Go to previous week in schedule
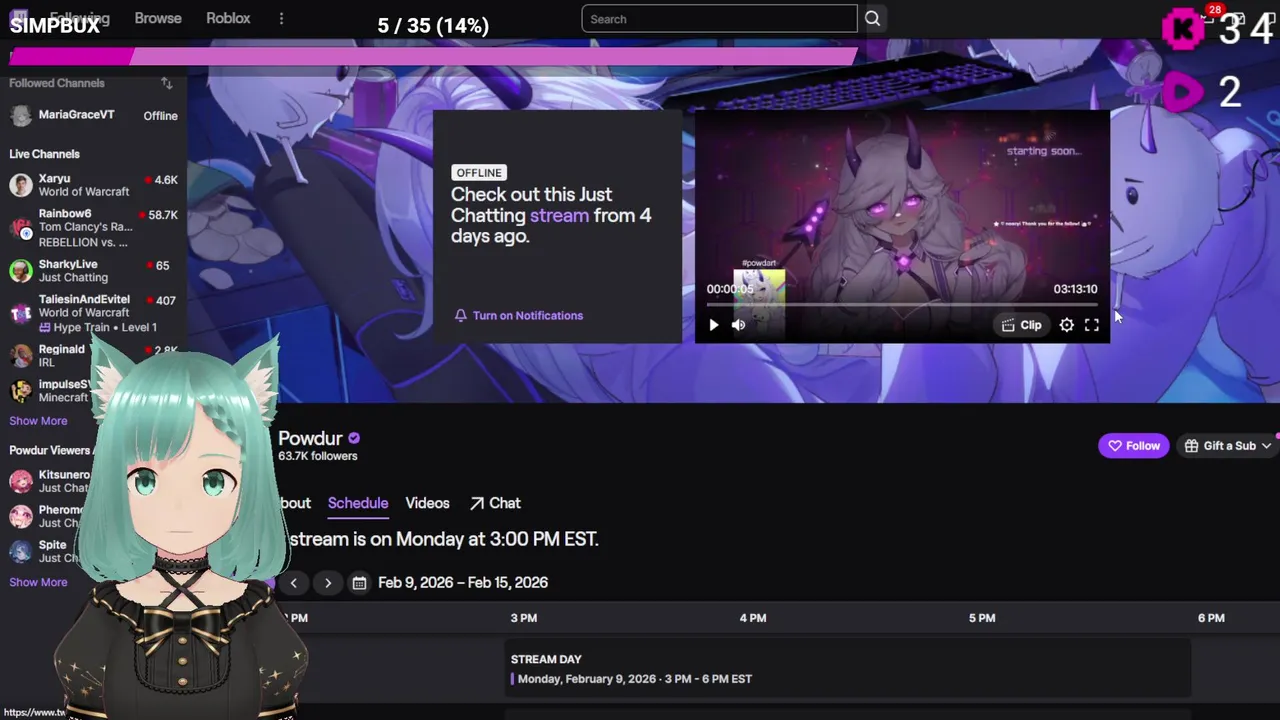1280x720 pixels. point(293,583)
